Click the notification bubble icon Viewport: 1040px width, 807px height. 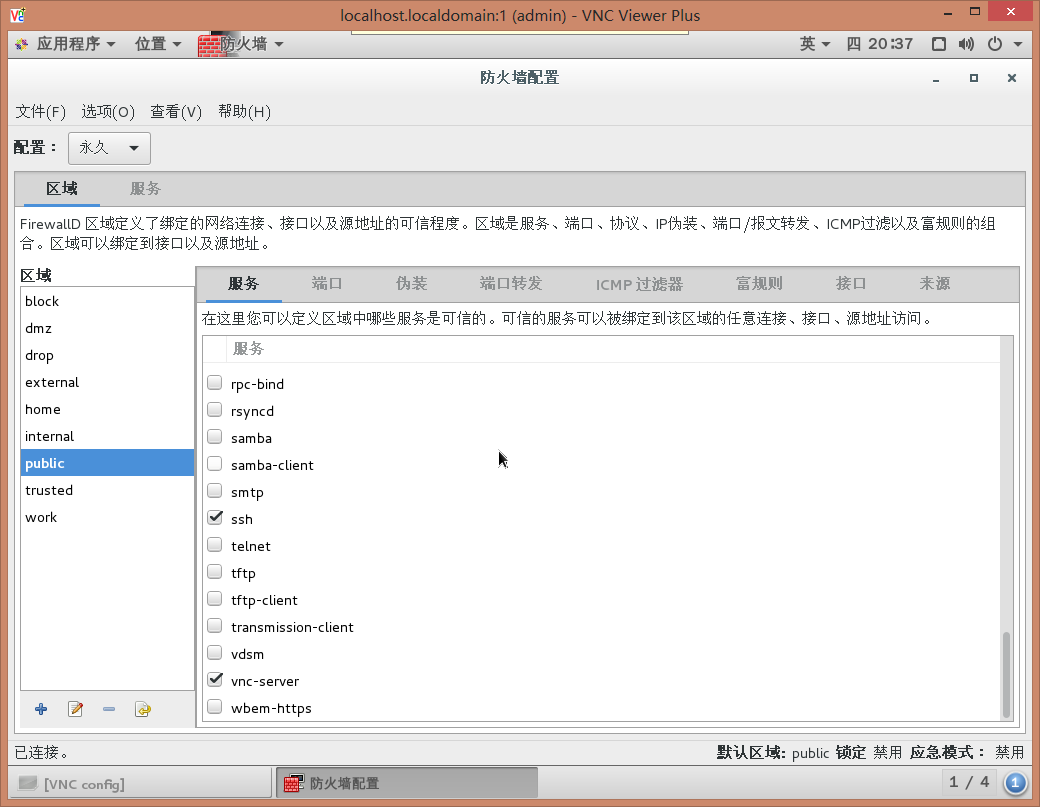click(x=1015, y=783)
